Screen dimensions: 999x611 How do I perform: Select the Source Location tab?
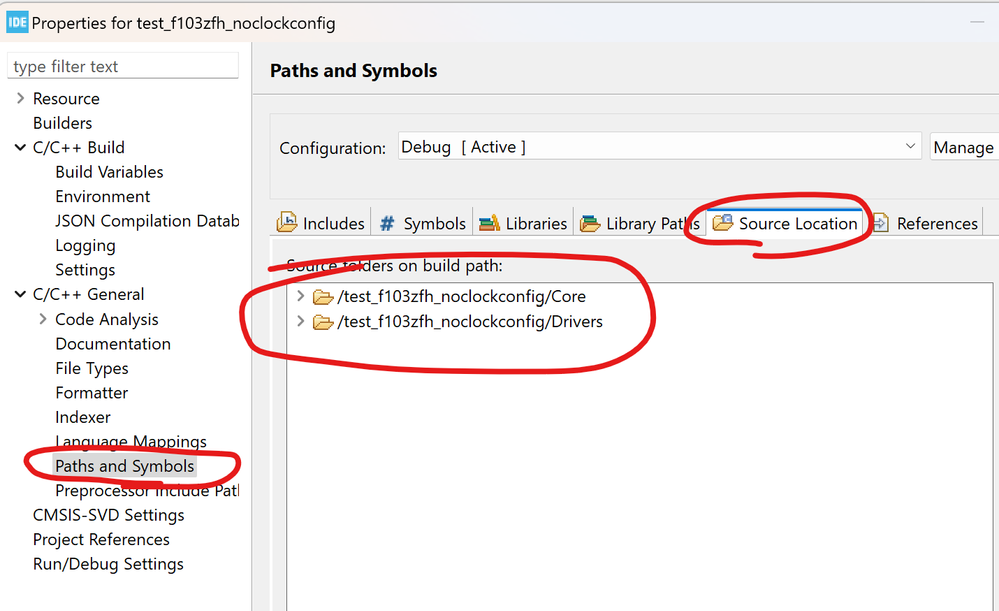coord(785,223)
